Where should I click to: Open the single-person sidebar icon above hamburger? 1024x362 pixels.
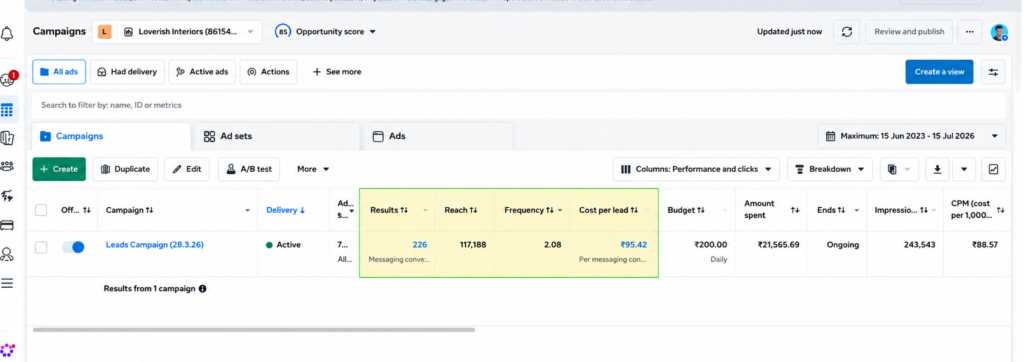(7, 254)
